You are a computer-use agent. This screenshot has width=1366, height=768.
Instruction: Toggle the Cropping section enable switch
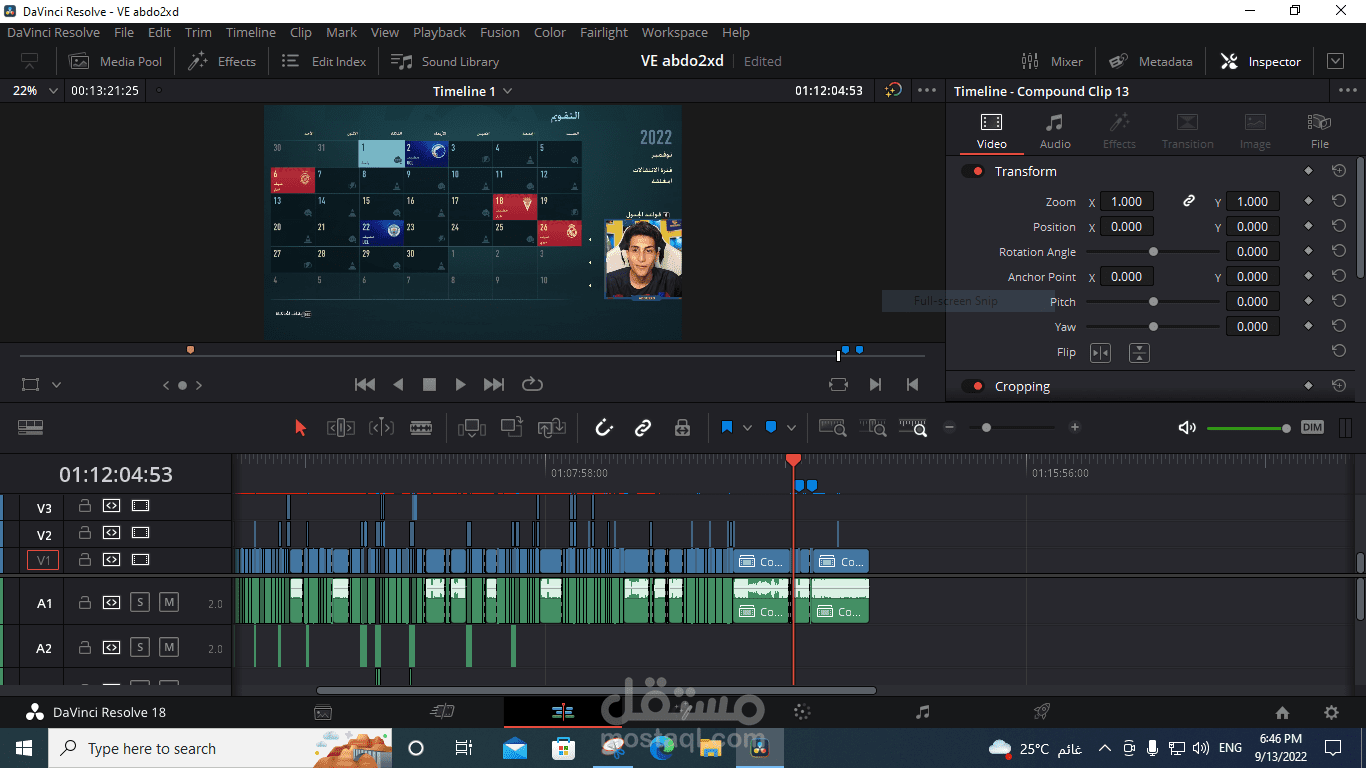click(972, 387)
